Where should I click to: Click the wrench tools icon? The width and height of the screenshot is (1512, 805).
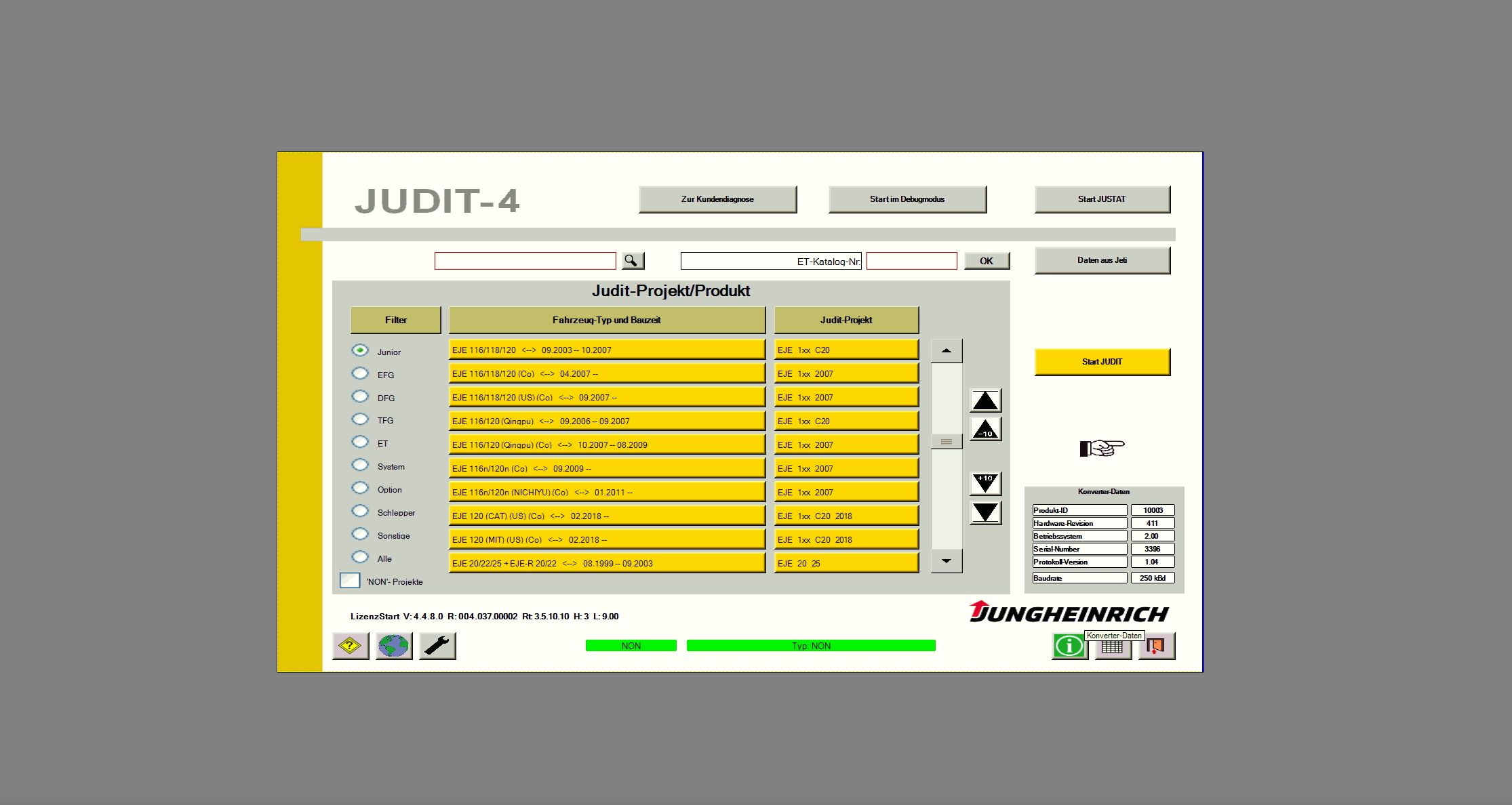tap(437, 646)
